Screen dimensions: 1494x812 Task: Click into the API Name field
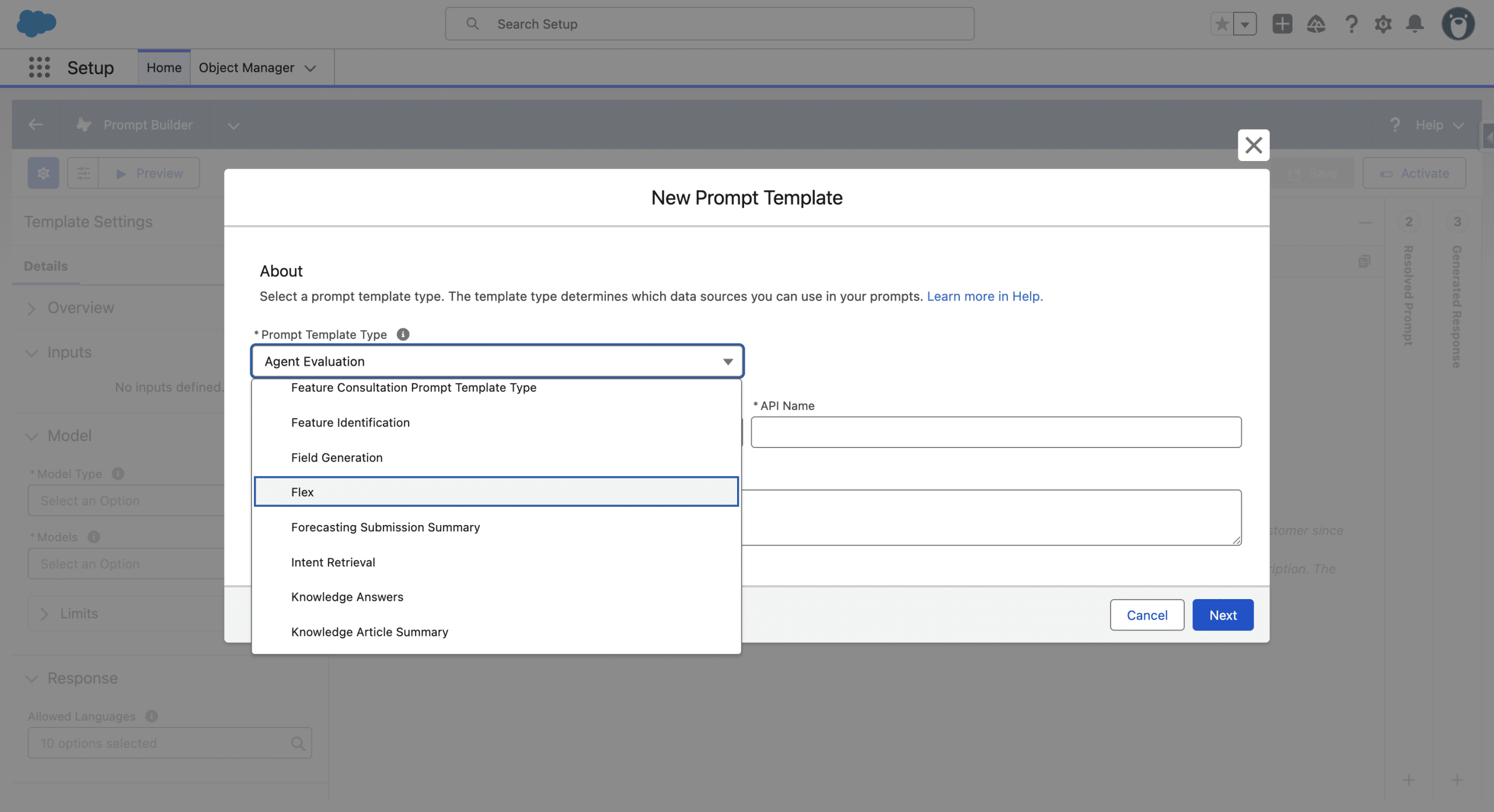click(x=996, y=432)
